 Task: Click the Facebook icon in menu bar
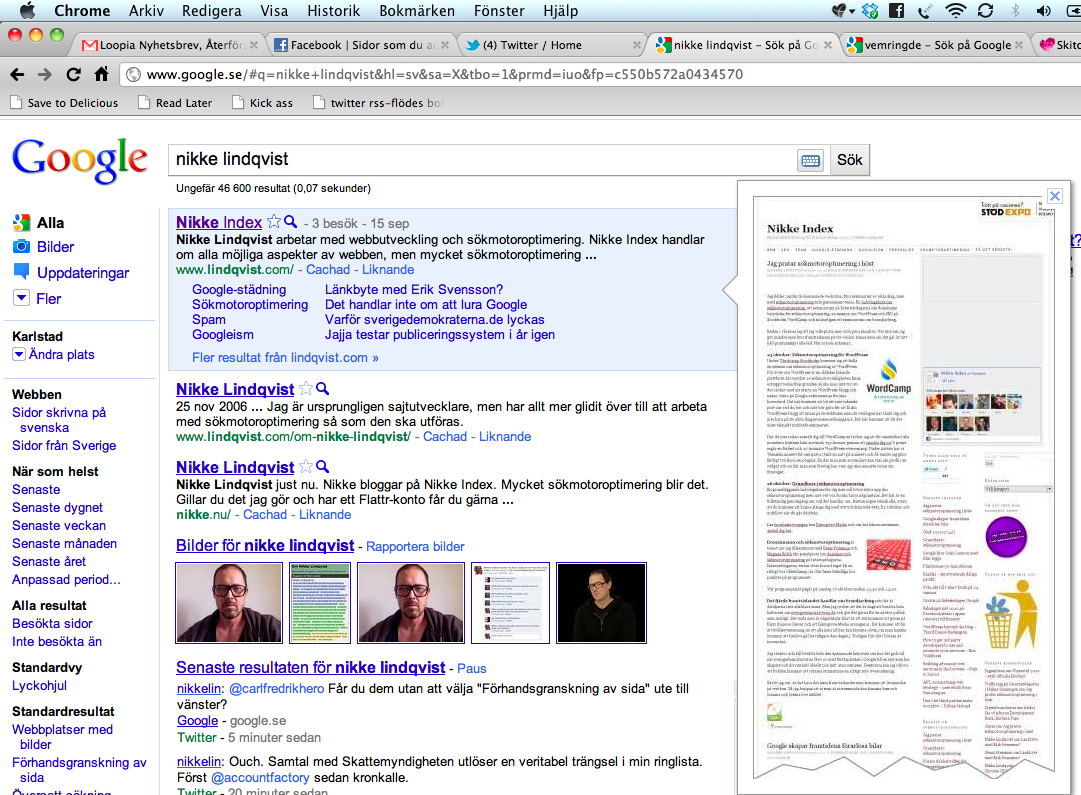[x=896, y=10]
